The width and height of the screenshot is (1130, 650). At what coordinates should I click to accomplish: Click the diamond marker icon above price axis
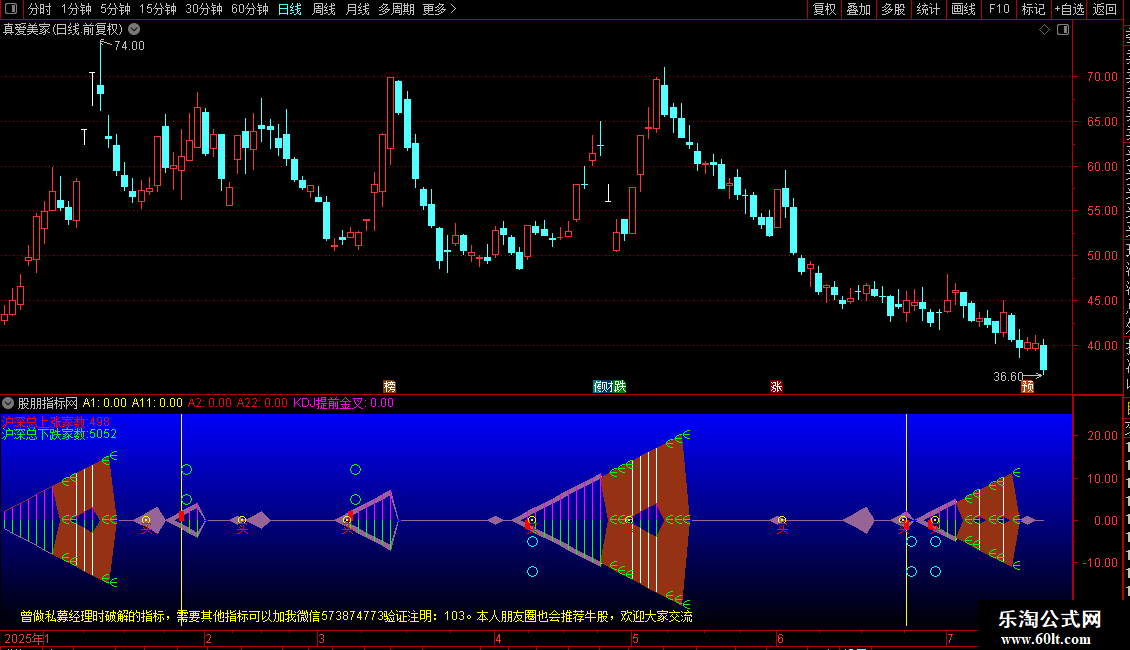[x=1044, y=30]
